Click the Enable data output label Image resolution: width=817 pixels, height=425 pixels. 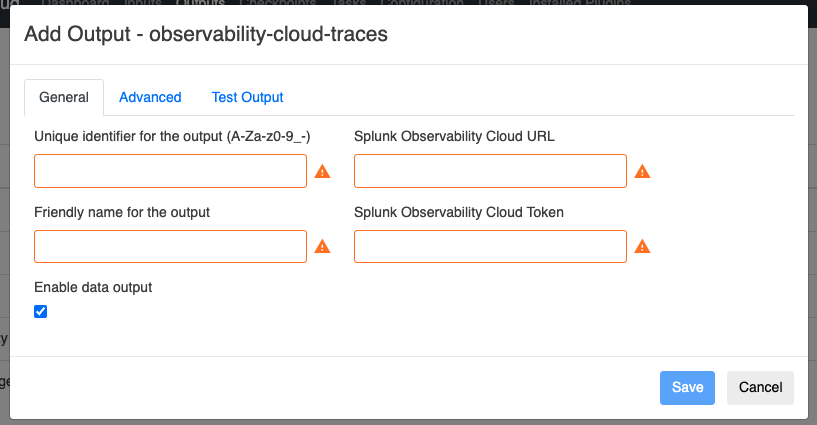click(93, 287)
